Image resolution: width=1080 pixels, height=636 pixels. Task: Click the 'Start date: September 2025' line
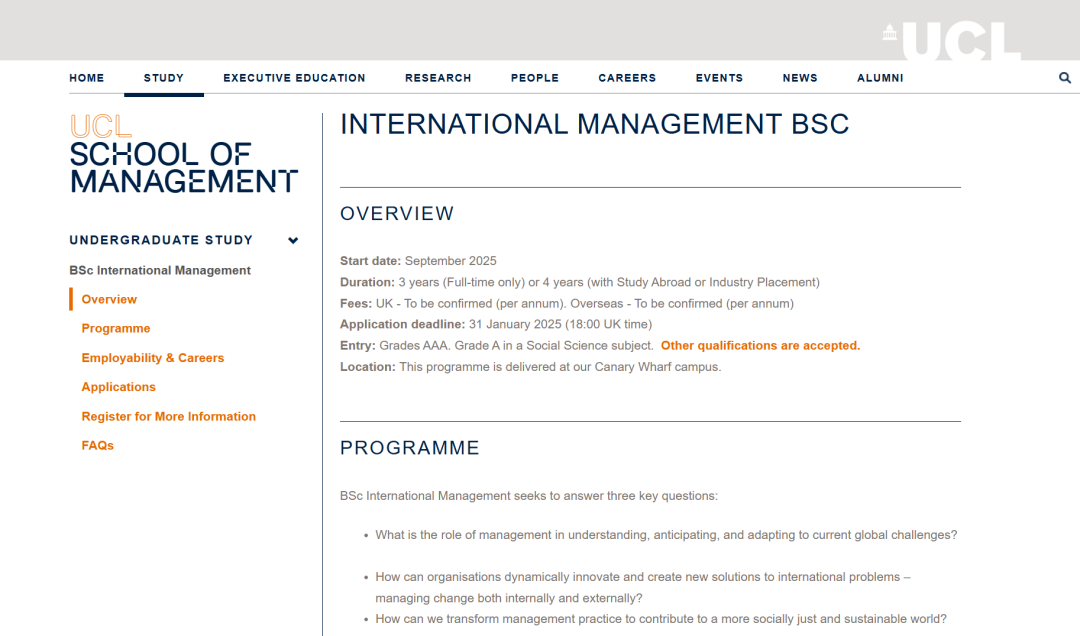pos(418,260)
